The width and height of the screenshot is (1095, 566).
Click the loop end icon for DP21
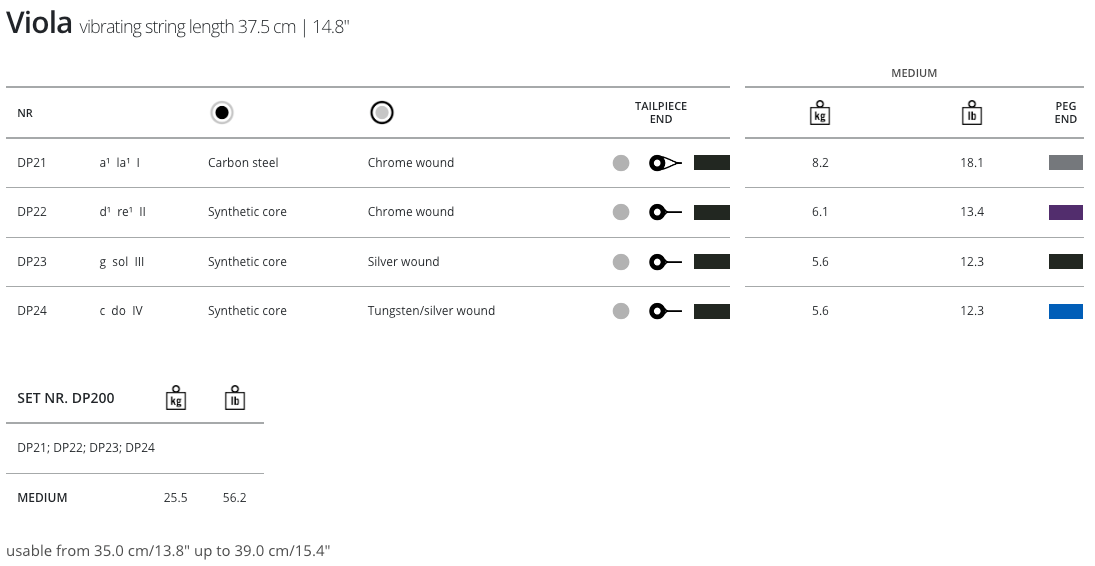(x=665, y=163)
